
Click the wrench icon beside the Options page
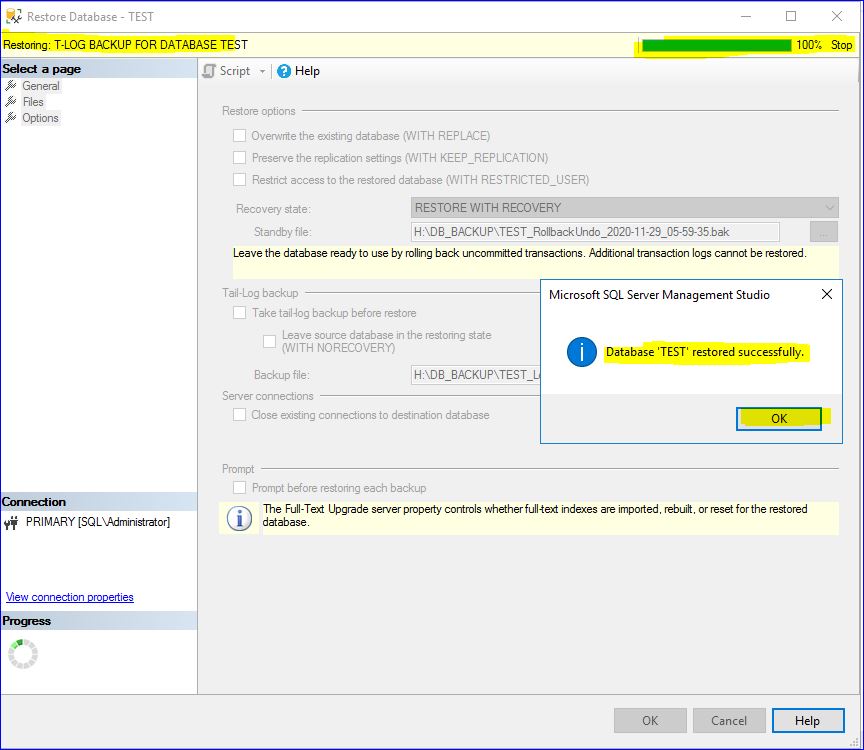[11, 118]
